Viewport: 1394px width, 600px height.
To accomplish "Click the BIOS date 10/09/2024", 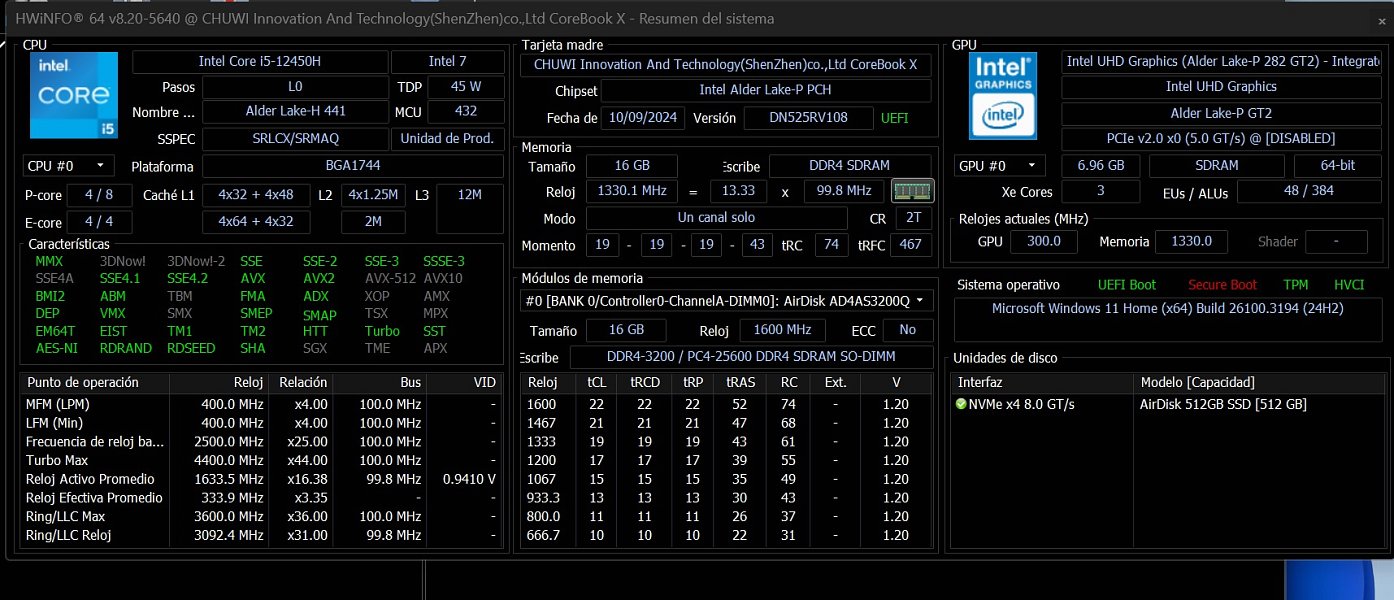I will point(645,117).
